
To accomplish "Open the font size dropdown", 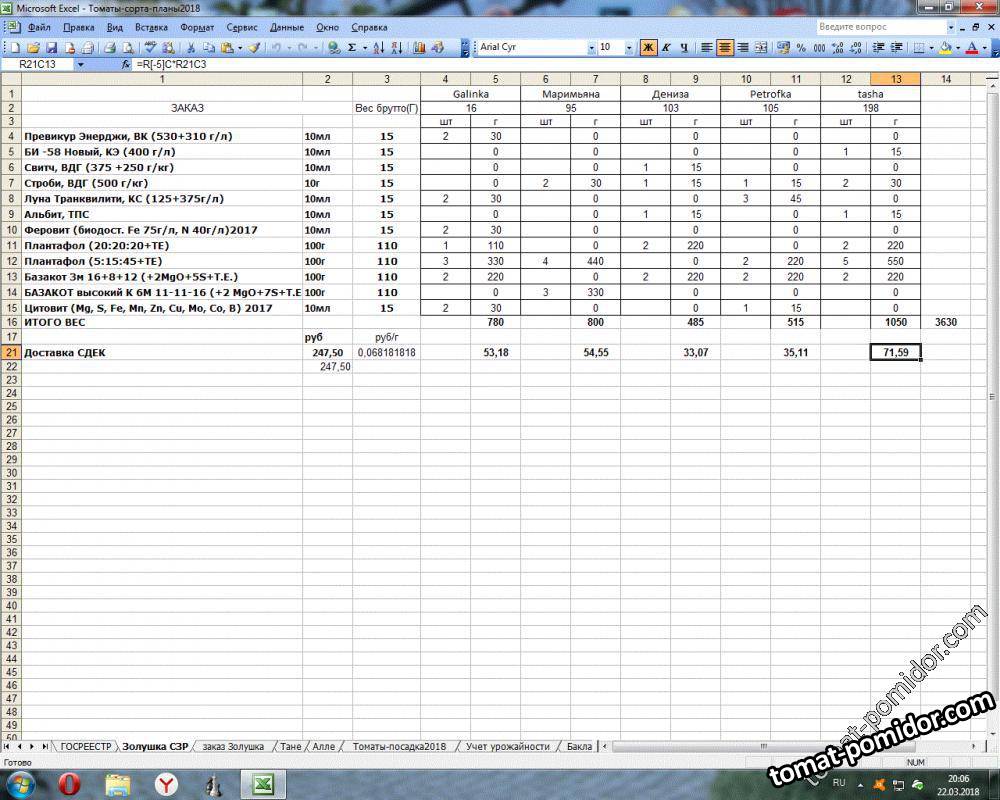I will pyautogui.click(x=629, y=47).
